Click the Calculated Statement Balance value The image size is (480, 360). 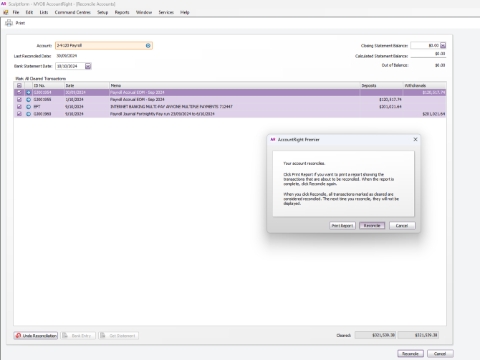coord(440,54)
